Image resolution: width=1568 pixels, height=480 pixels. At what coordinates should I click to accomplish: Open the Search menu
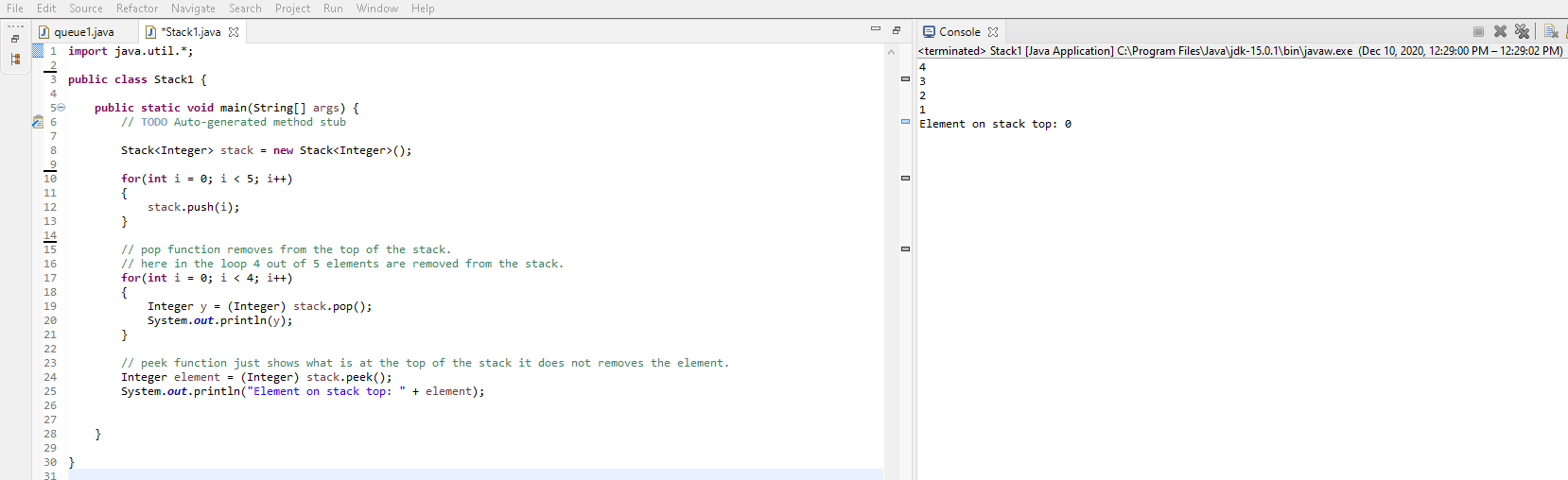[245, 9]
